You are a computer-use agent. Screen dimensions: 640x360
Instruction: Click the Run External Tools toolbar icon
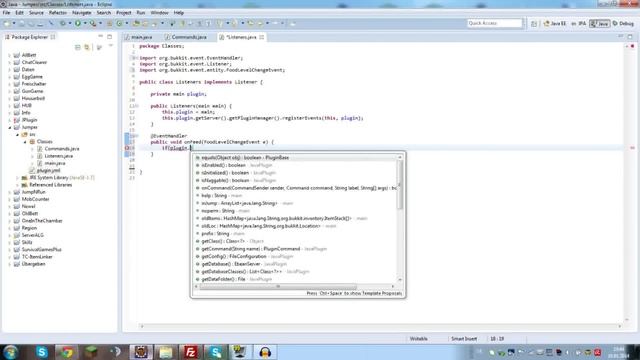point(93,24)
